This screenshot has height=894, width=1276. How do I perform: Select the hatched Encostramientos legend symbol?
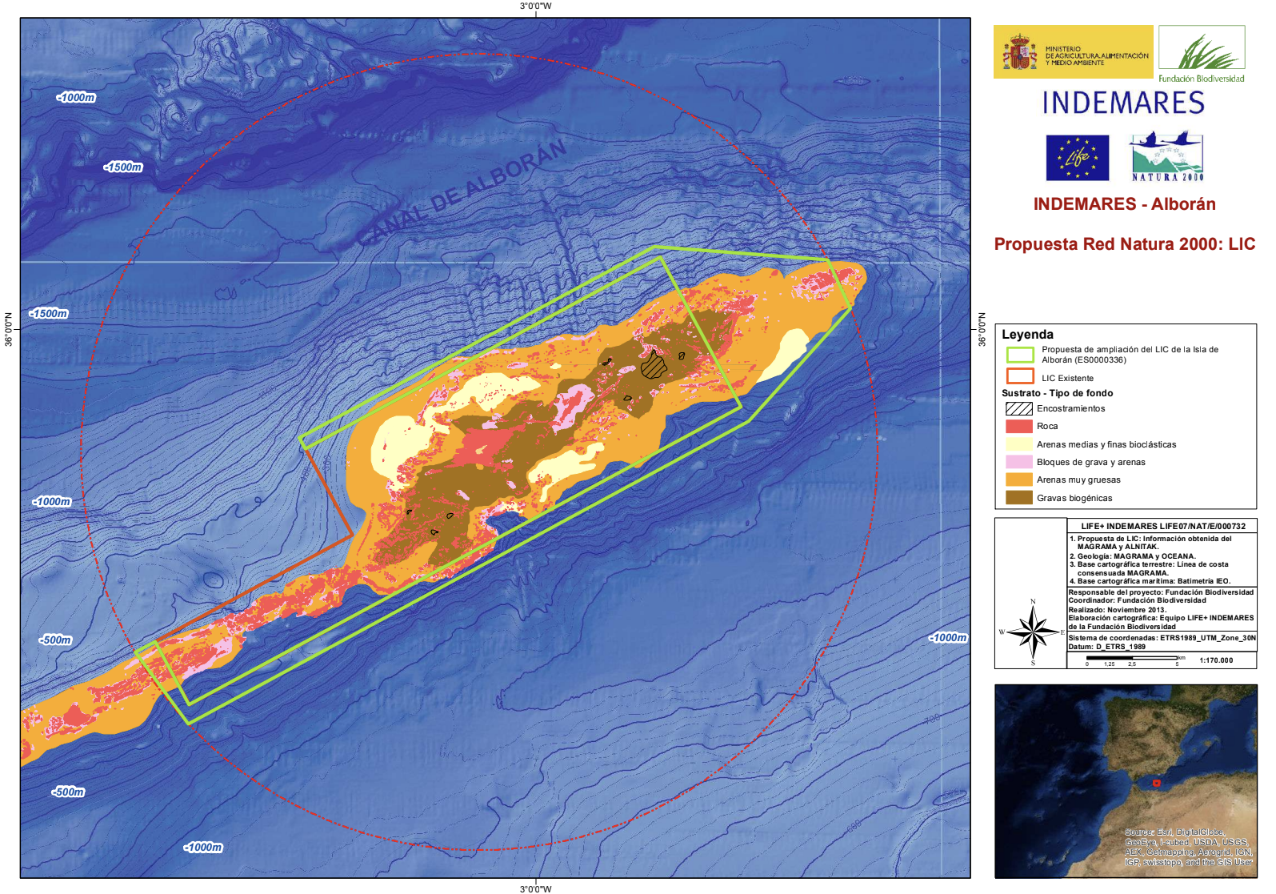(x=1018, y=408)
